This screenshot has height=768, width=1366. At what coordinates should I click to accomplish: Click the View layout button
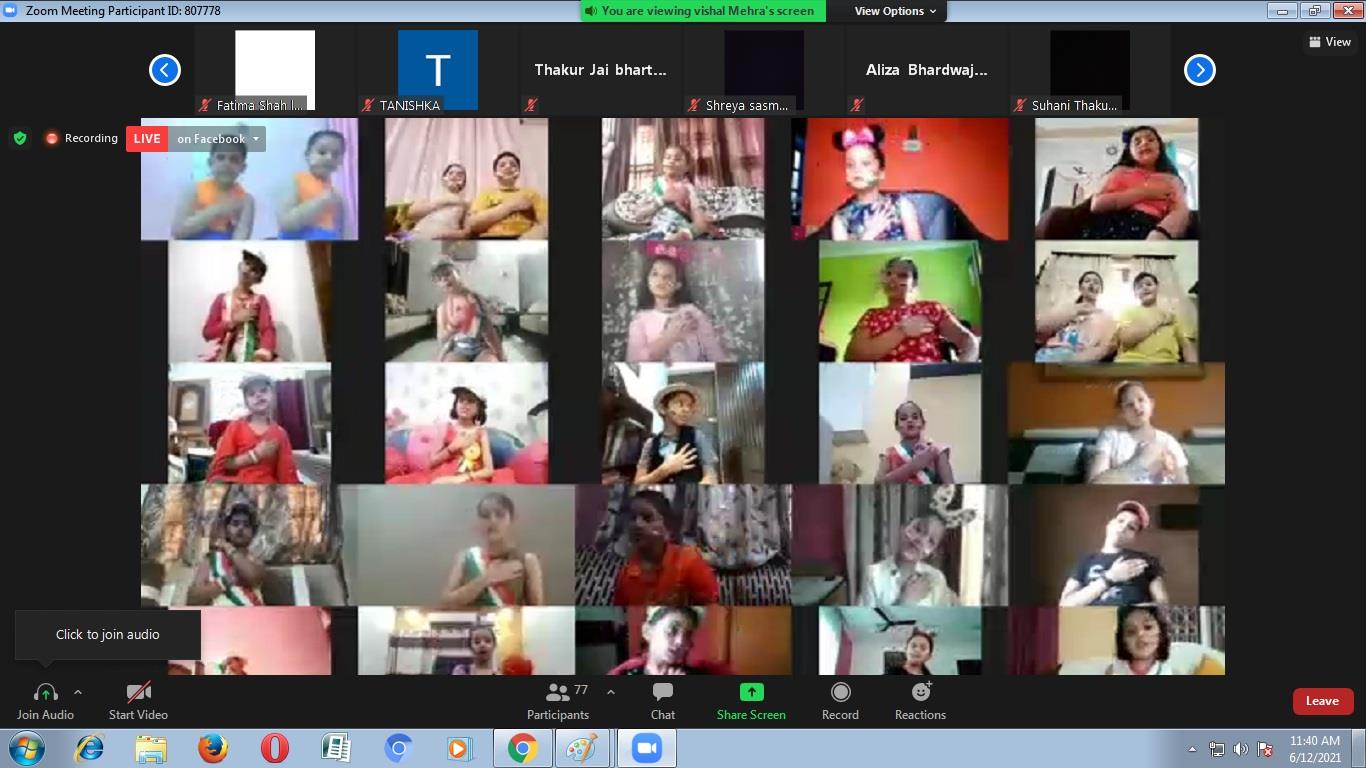click(1330, 42)
